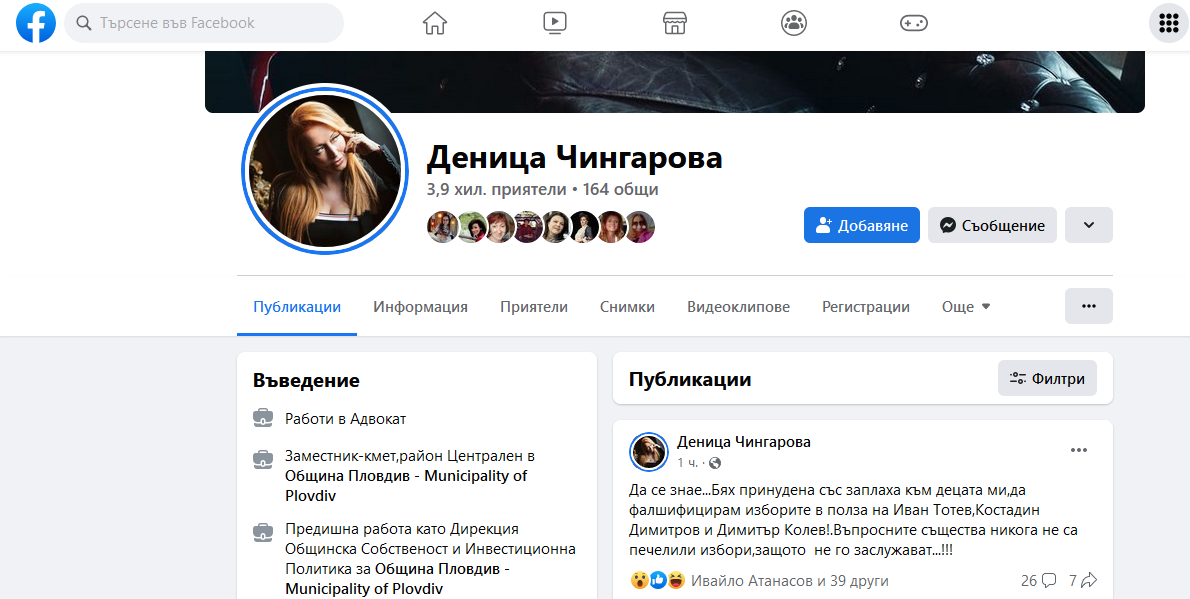Click the first mutual friend avatar
1190x599 pixels.
pos(442,226)
